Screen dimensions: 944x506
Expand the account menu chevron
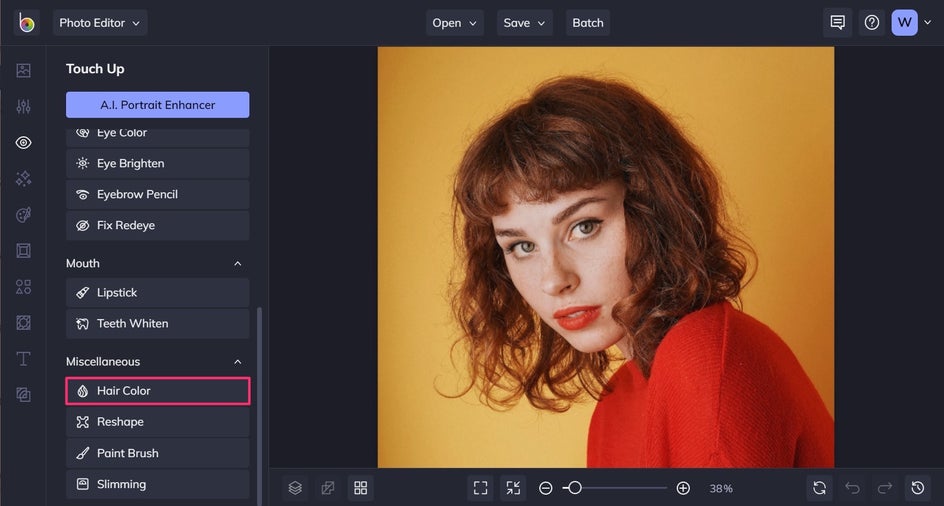[928, 23]
